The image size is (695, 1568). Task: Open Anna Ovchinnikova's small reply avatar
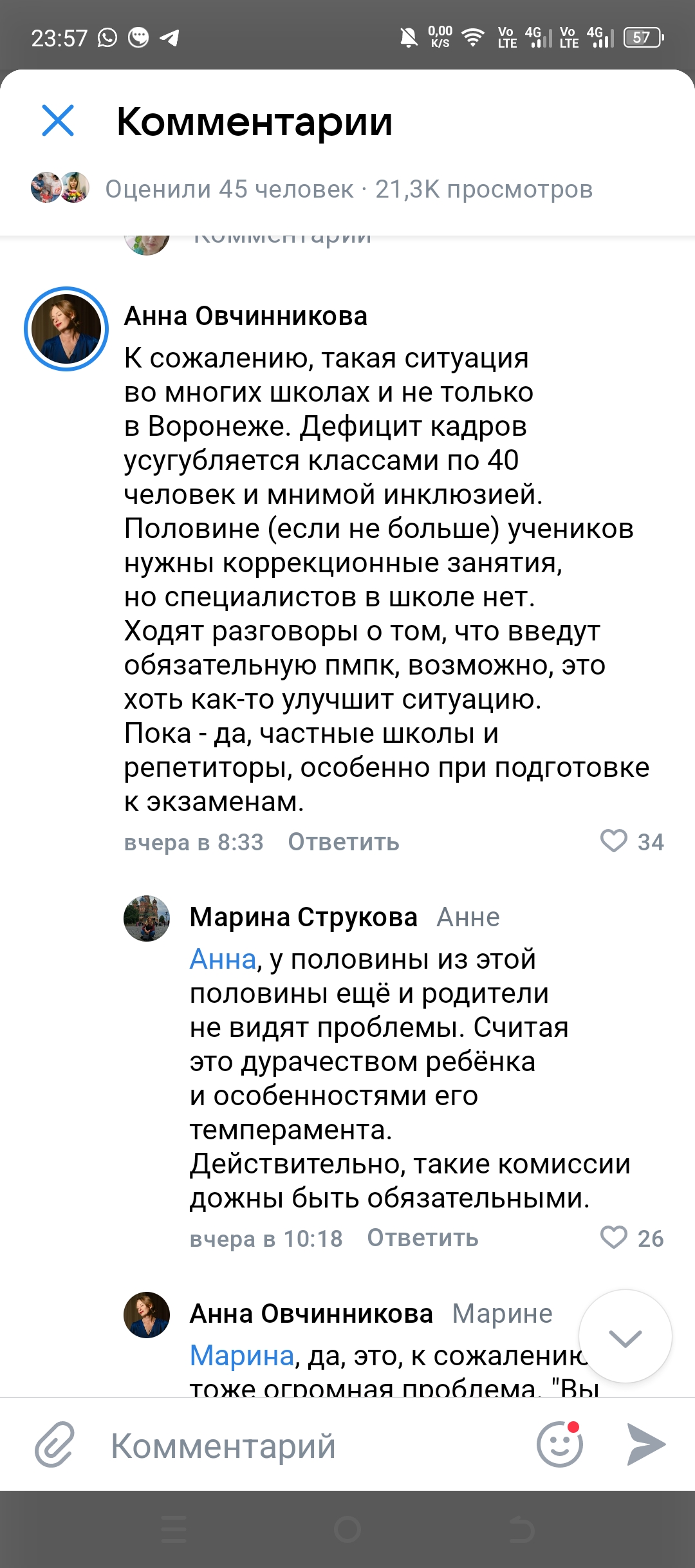tap(147, 1315)
